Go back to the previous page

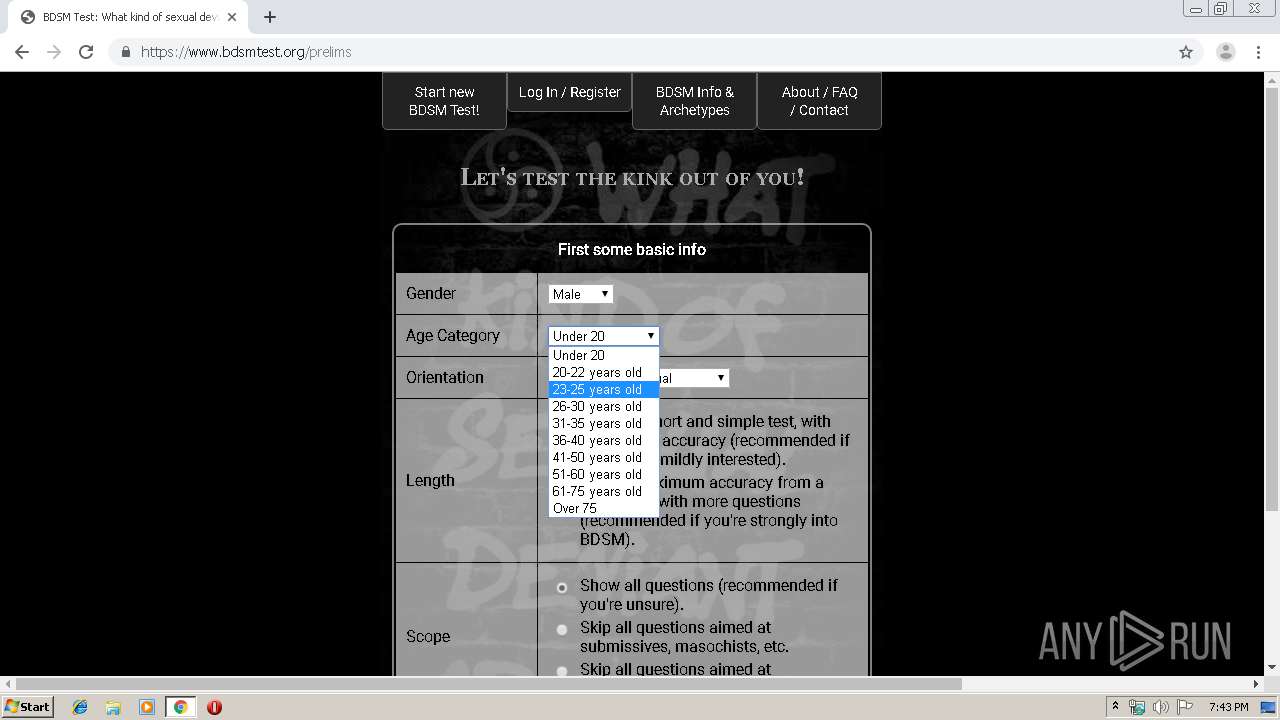22,52
